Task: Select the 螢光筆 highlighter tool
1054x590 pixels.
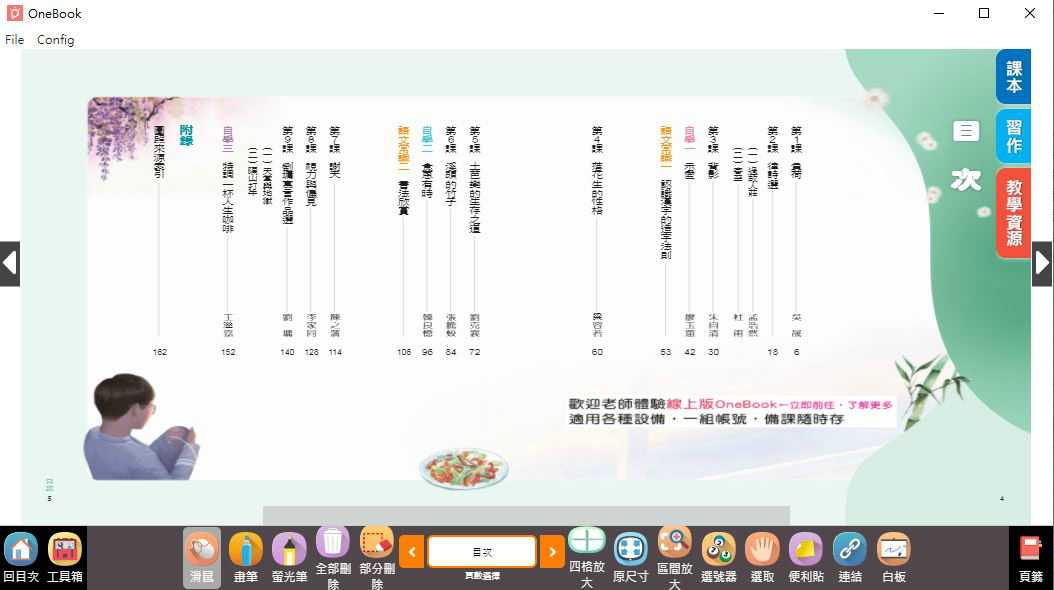Action: 289,558
